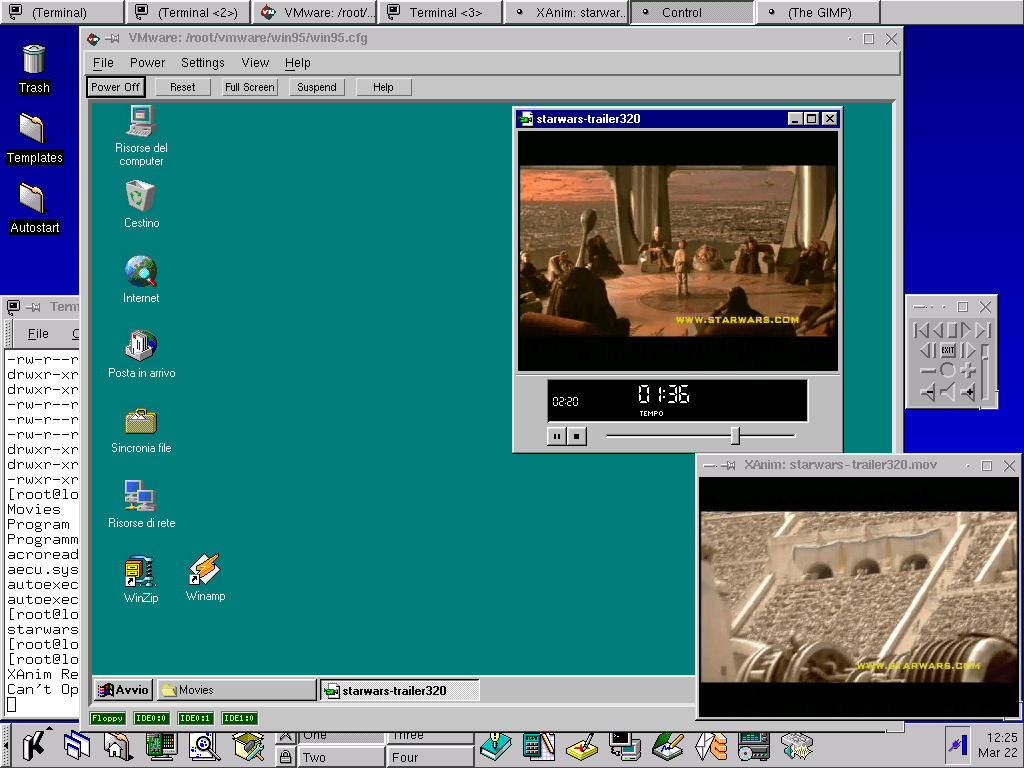Viewport: 1024px width, 768px height.
Task: Open Risorse del computer icon
Action: pos(141,123)
